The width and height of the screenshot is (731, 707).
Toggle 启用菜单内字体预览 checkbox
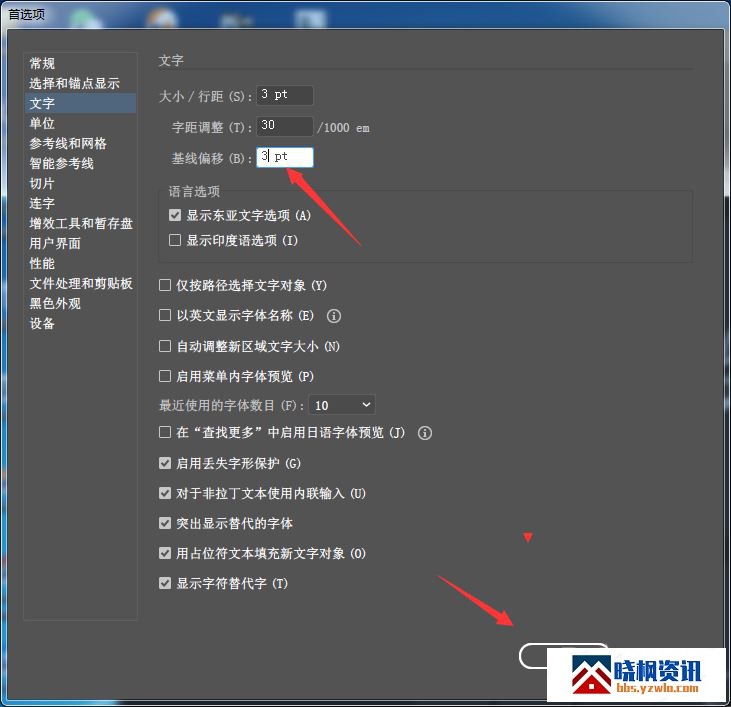click(x=165, y=376)
